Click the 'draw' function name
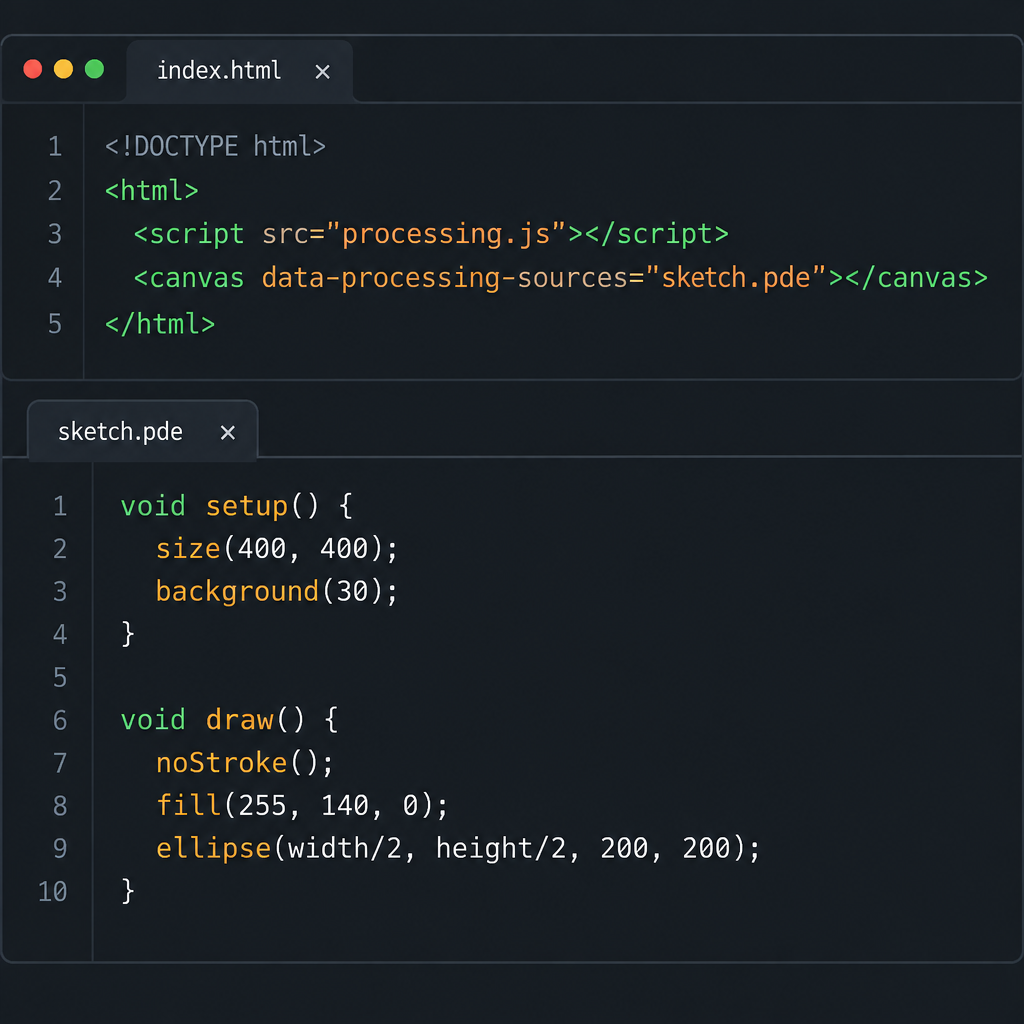1024x1024 pixels. pos(240,720)
